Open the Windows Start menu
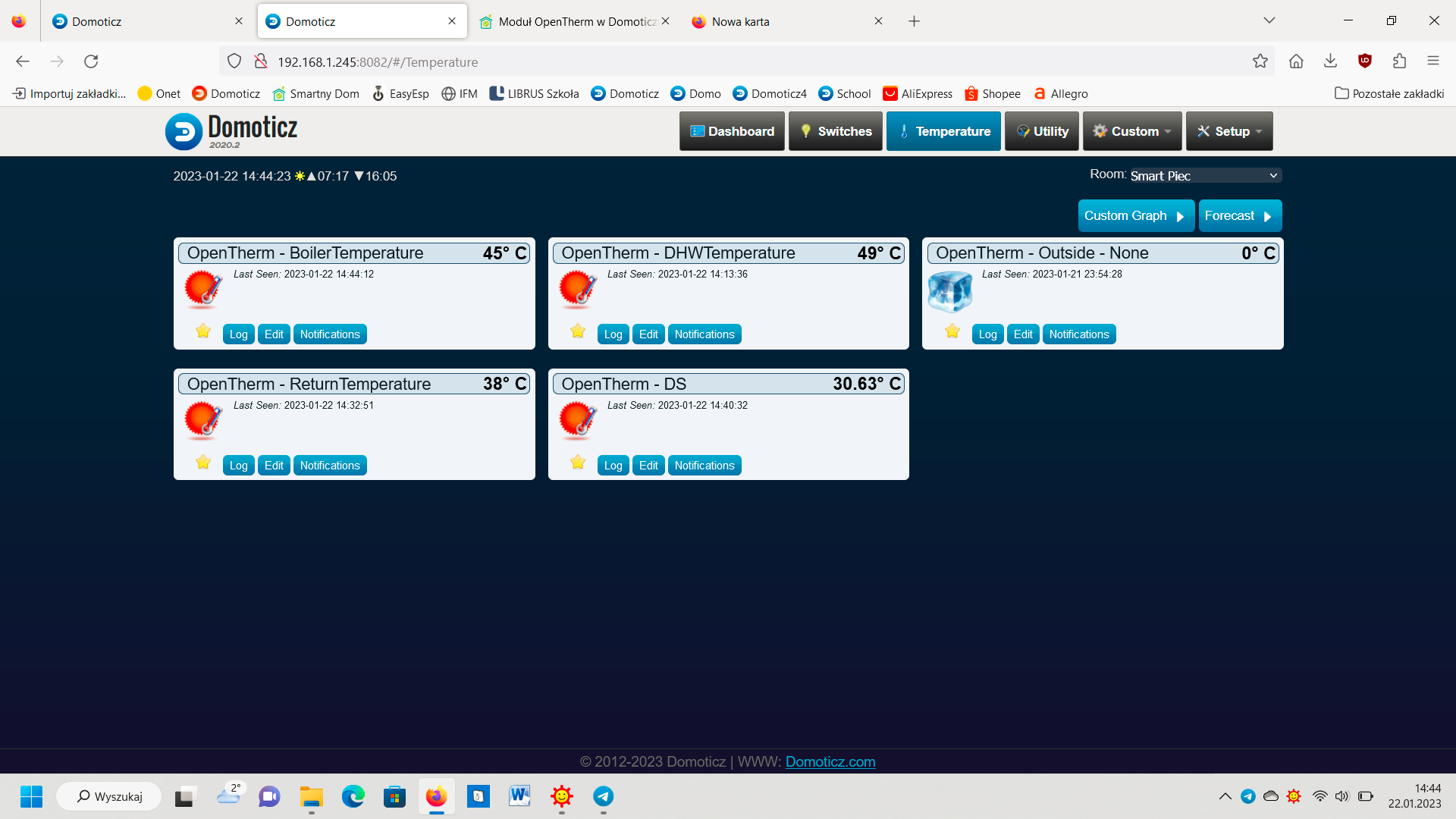The image size is (1456, 819). (31, 796)
